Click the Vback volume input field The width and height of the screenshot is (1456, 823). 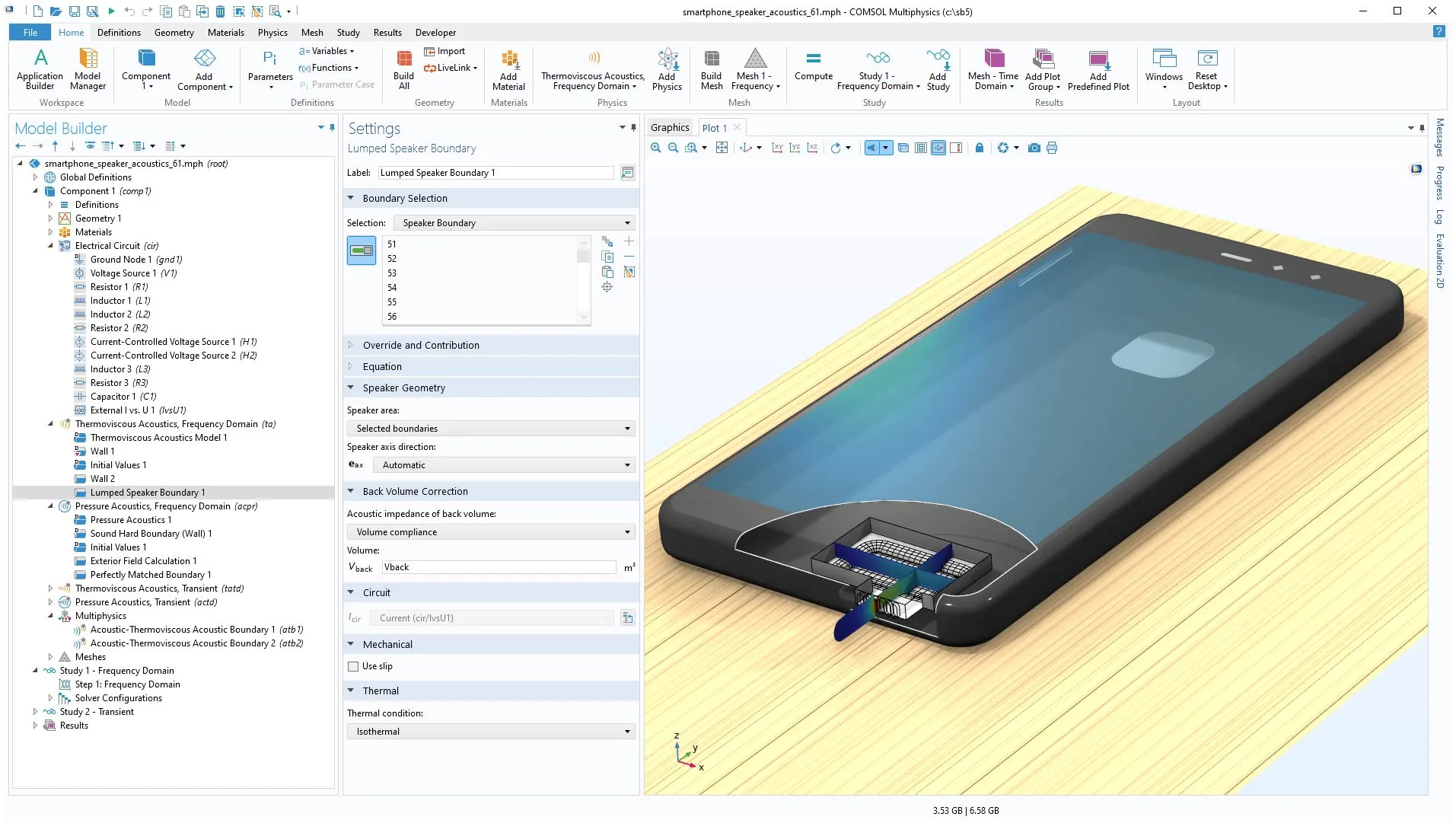click(x=498, y=567)
